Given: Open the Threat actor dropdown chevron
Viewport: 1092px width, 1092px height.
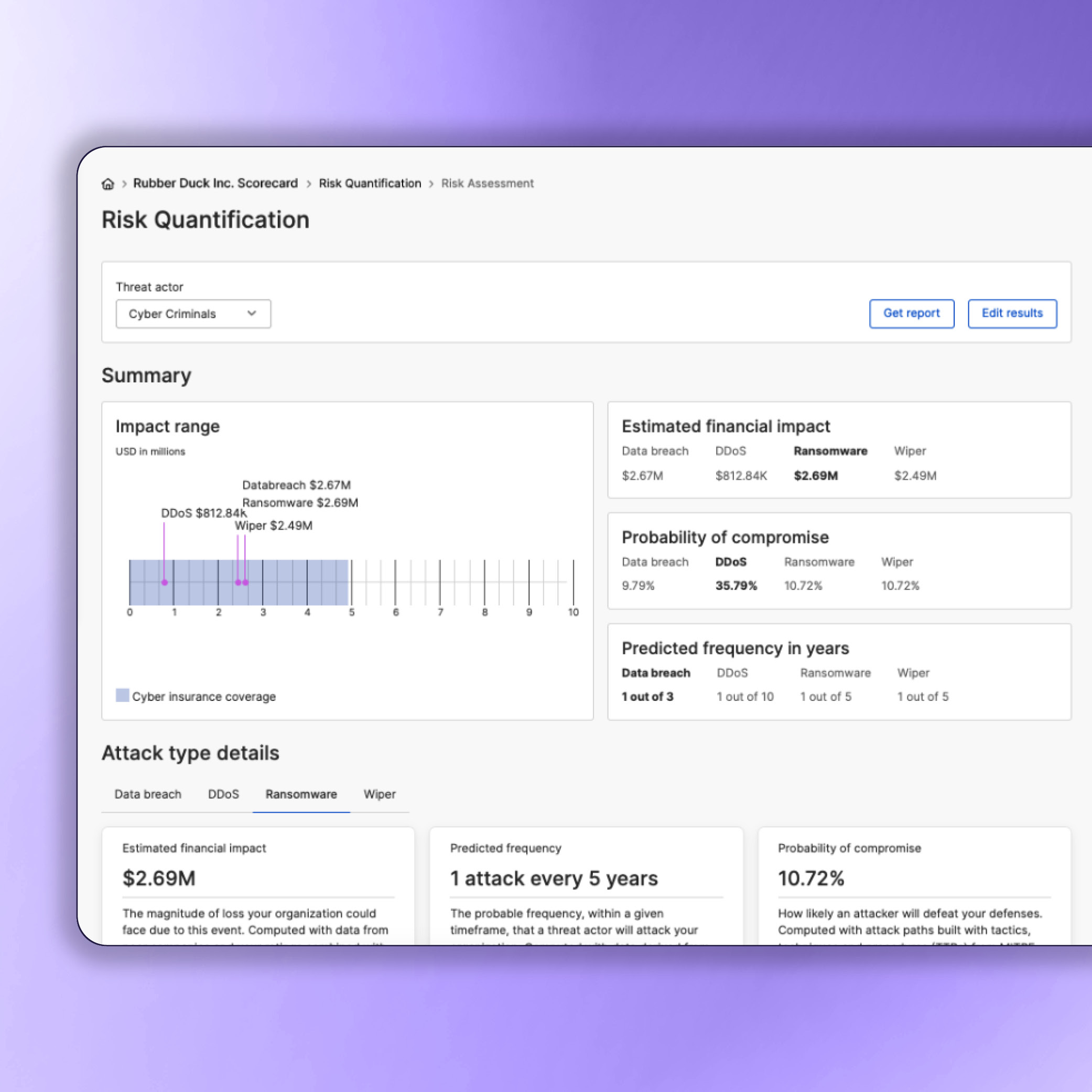Looking at the screenshot, I should click(252, 313).
